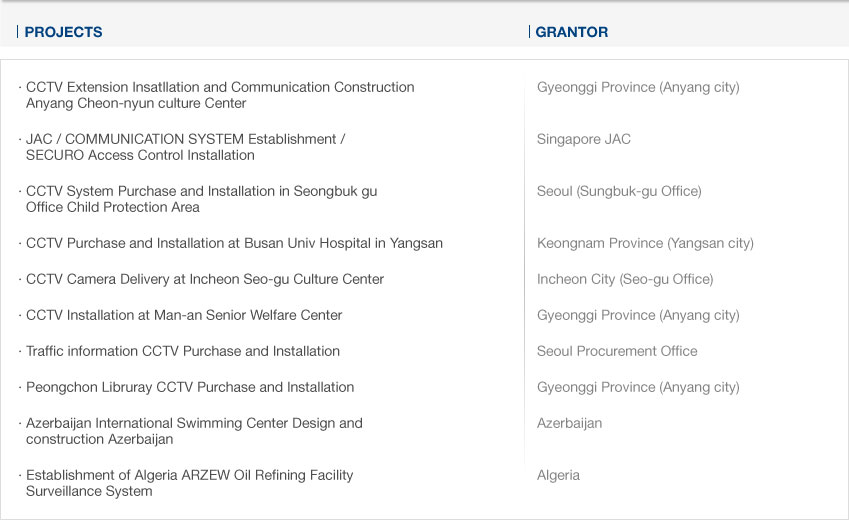Click the PROJECTS column header
The height and width of the screenshot is (520, 849).
pyautogui.click(x=63, y=32)
